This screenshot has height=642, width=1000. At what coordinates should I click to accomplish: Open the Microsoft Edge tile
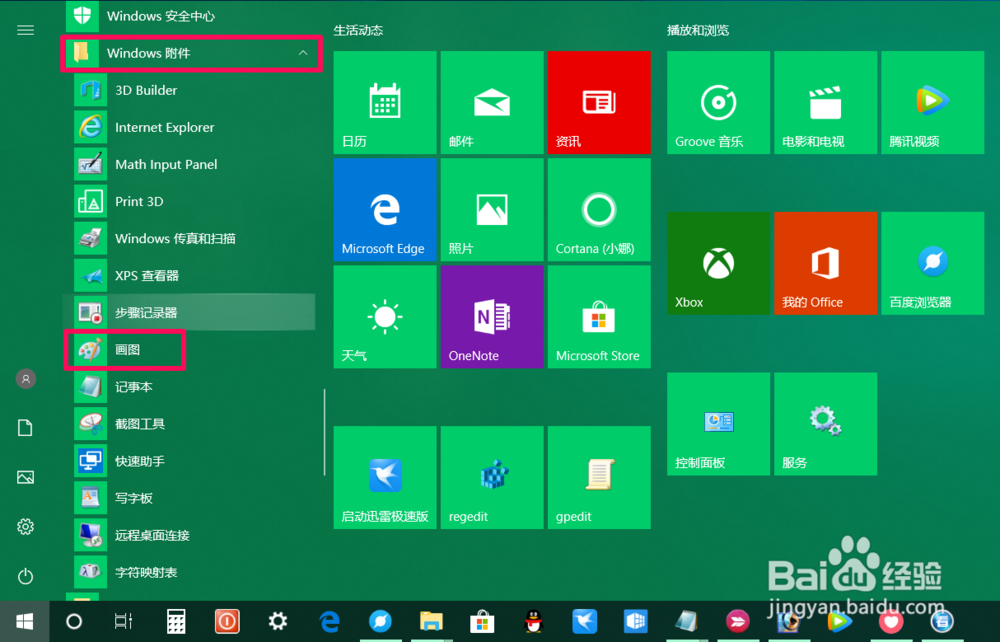pyautogui.click(x=385, y=210)
